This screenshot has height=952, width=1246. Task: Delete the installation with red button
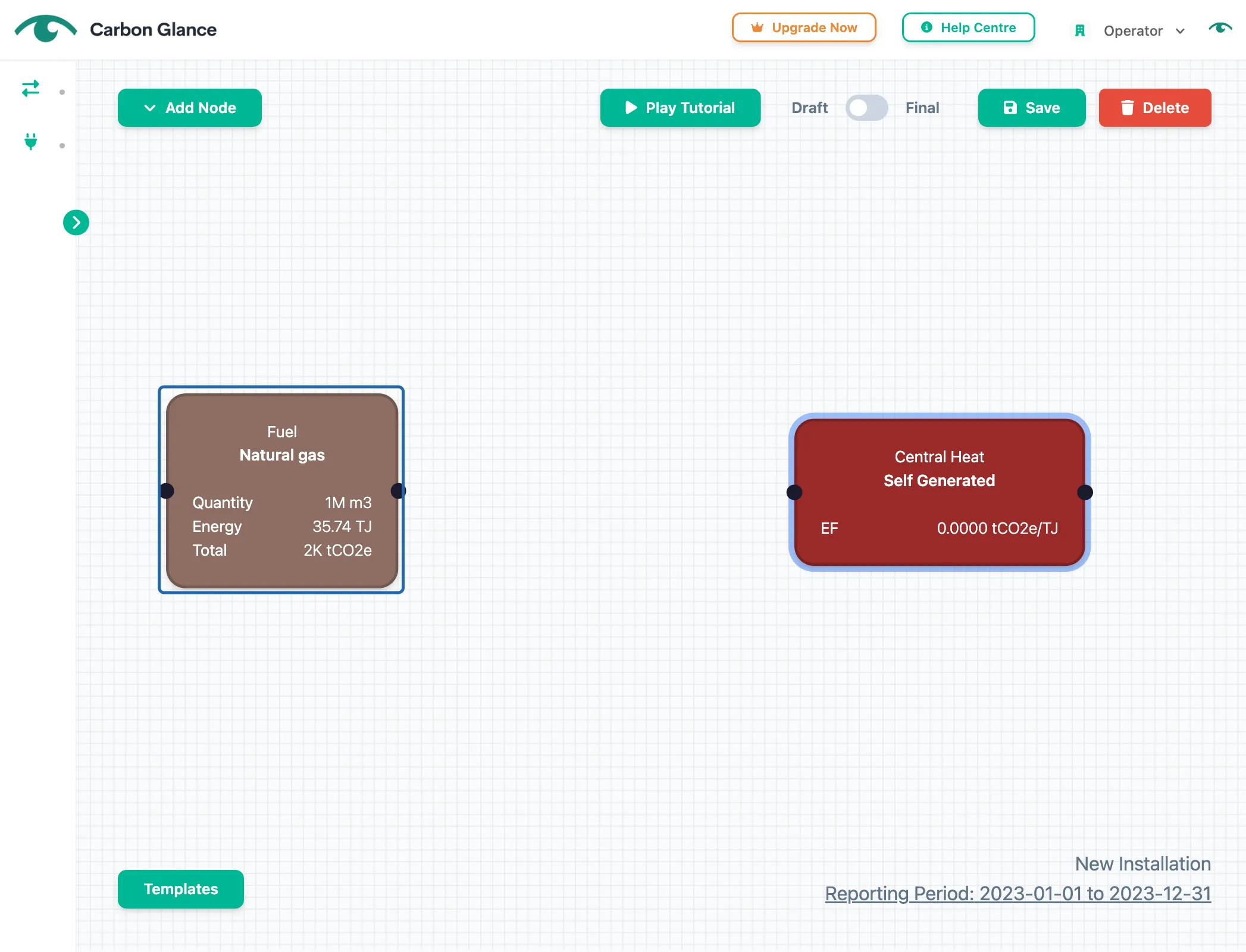tap(1155, 108)
